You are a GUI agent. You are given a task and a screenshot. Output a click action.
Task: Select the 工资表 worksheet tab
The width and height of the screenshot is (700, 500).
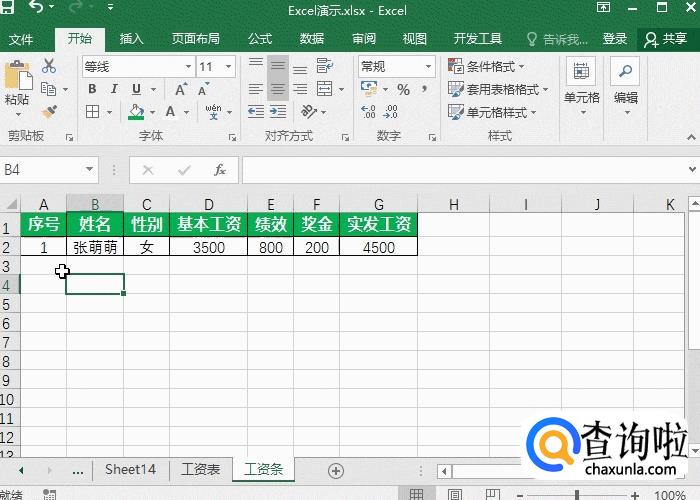coord(201,469)
